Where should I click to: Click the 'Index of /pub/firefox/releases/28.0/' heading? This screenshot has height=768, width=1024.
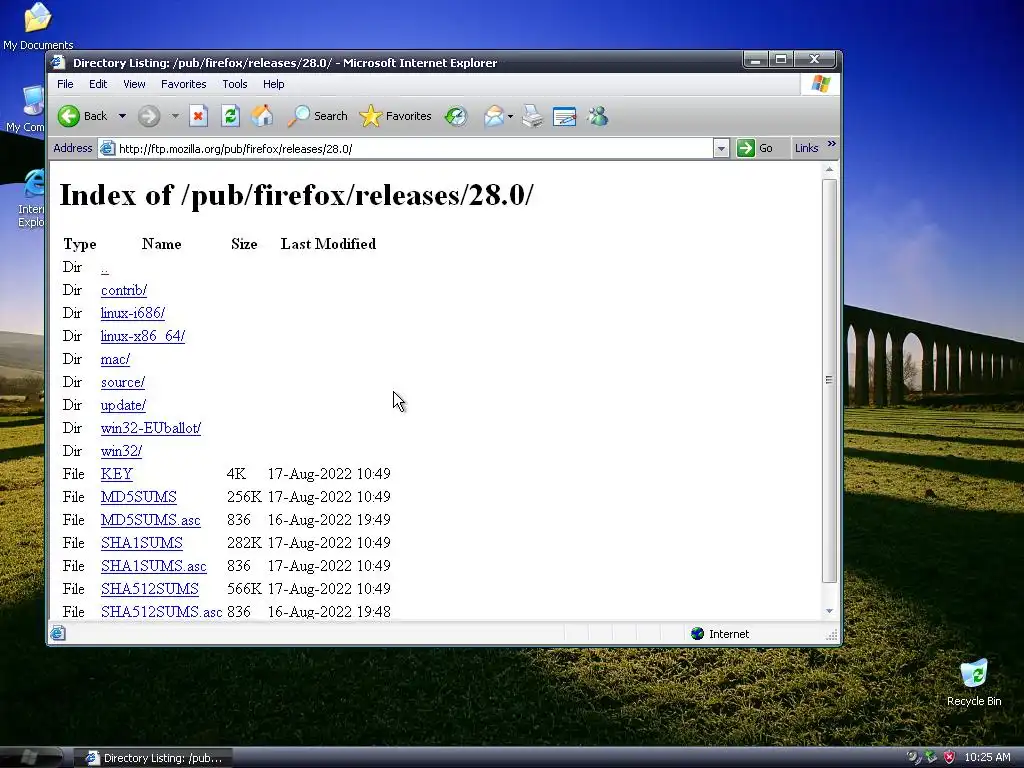click(x=296, y=195)
